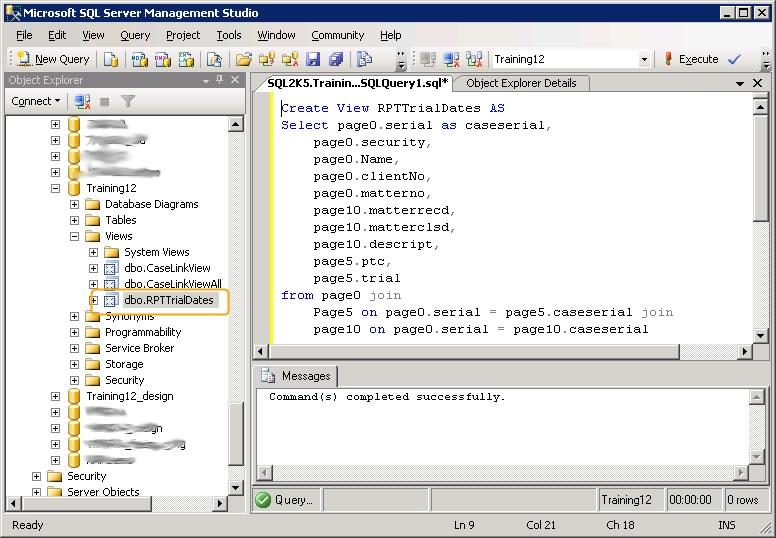Start an Analysis Services XMLA query
Viewport: 776px width, 538px height.
pos(186,59)
